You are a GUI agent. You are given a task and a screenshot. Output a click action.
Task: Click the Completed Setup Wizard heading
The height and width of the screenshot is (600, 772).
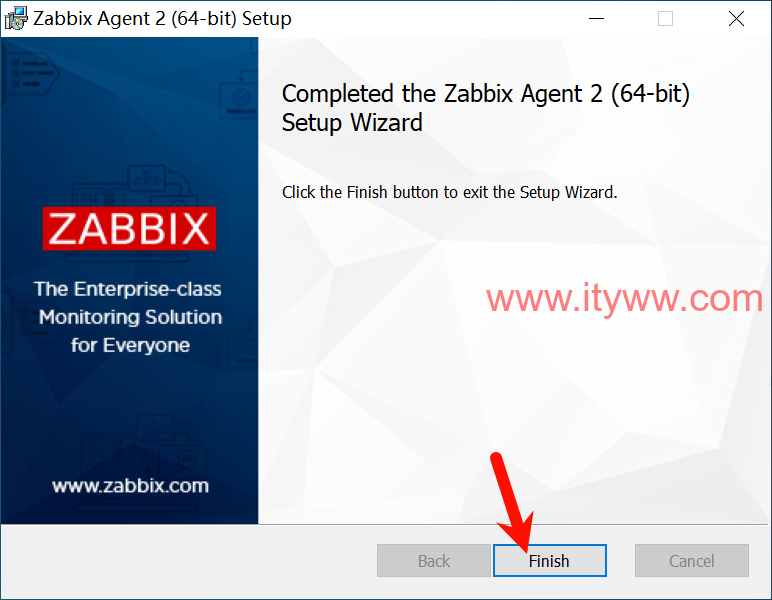[x=485, y=108]
